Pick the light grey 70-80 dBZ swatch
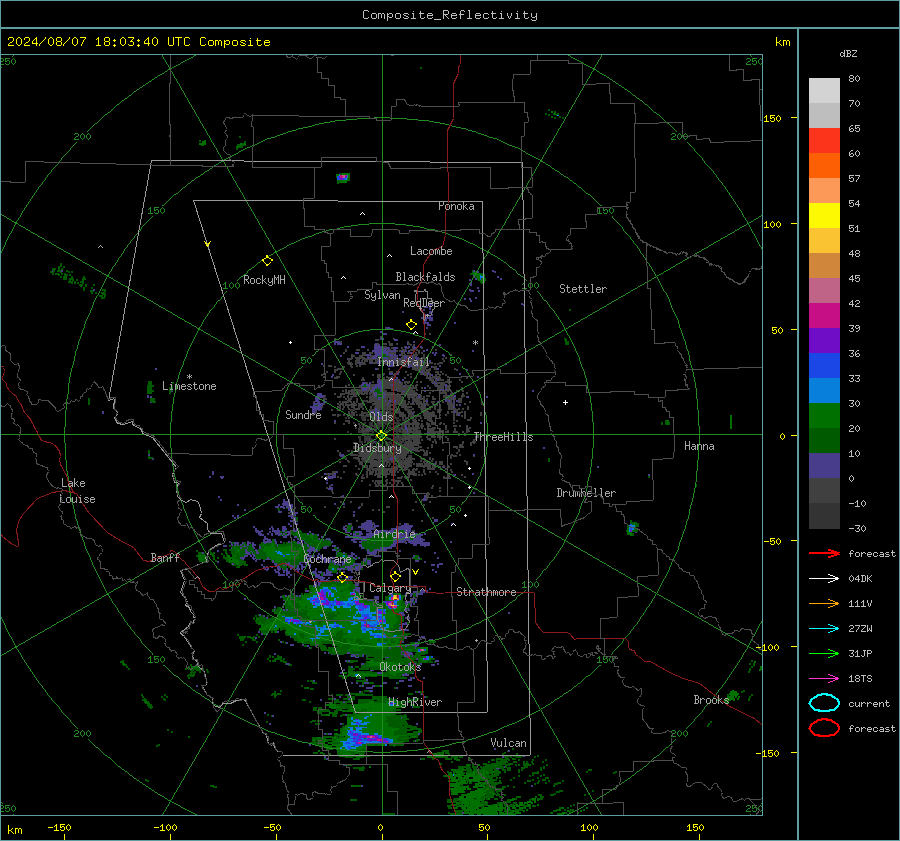The height and width of the screenshot is (841, 900). pos(824,91)
